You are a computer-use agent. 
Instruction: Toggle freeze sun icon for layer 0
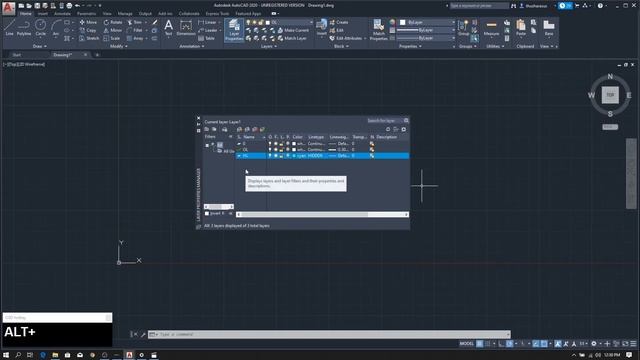point(276,144)
